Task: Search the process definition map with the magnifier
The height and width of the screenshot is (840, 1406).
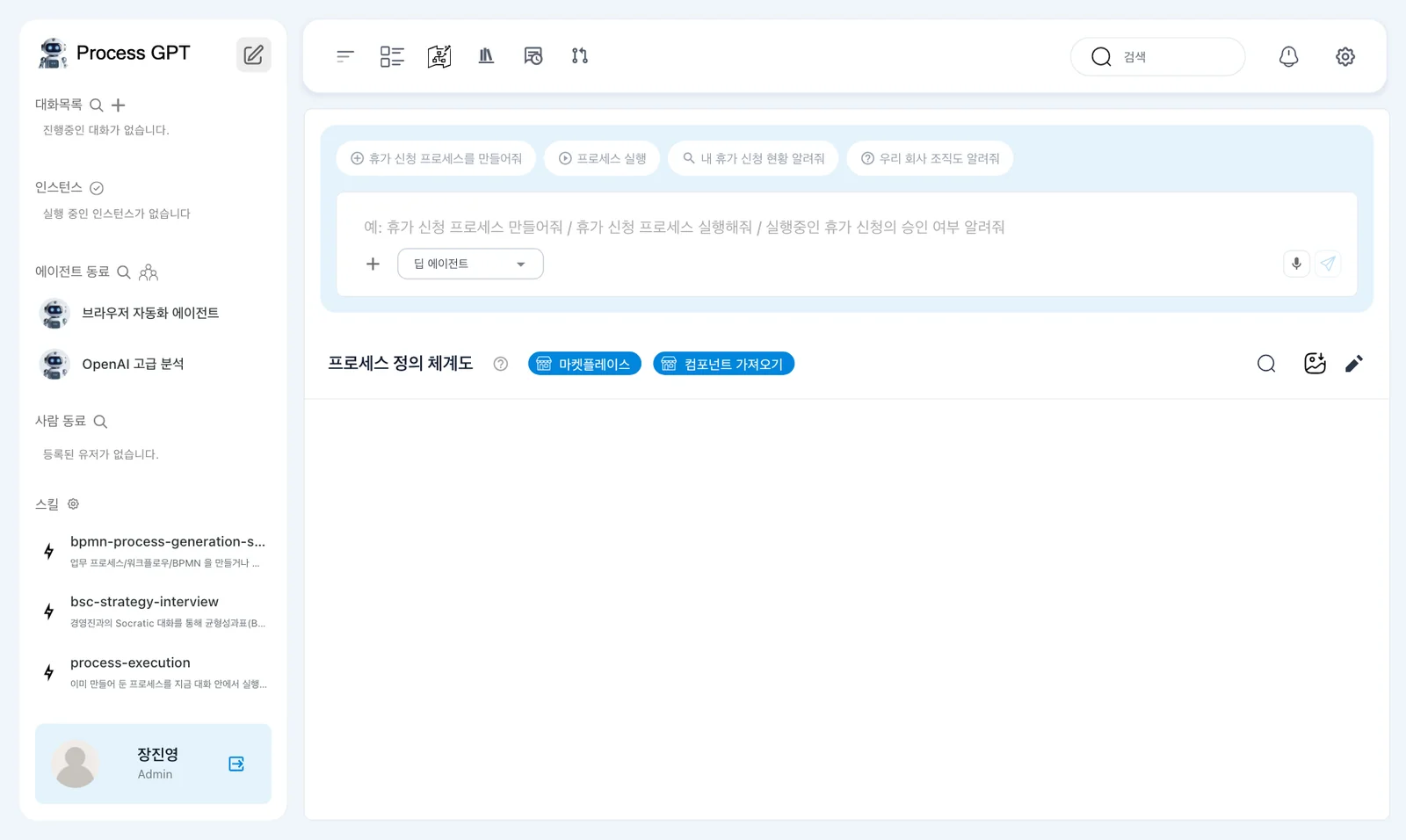Action: [x=1266, y=364]
